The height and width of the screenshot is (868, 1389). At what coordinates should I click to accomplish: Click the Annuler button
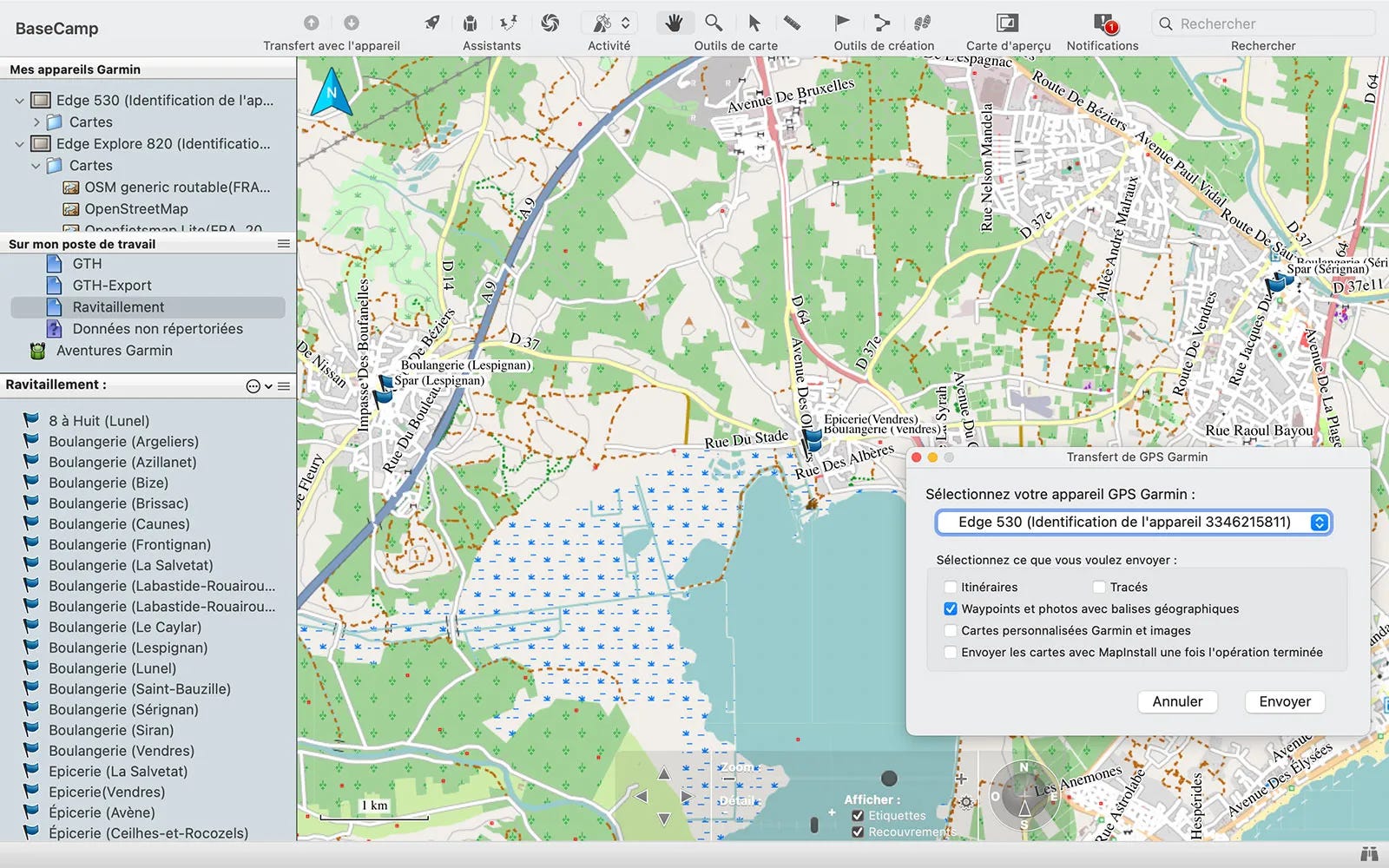click(x=1177, y=701)
